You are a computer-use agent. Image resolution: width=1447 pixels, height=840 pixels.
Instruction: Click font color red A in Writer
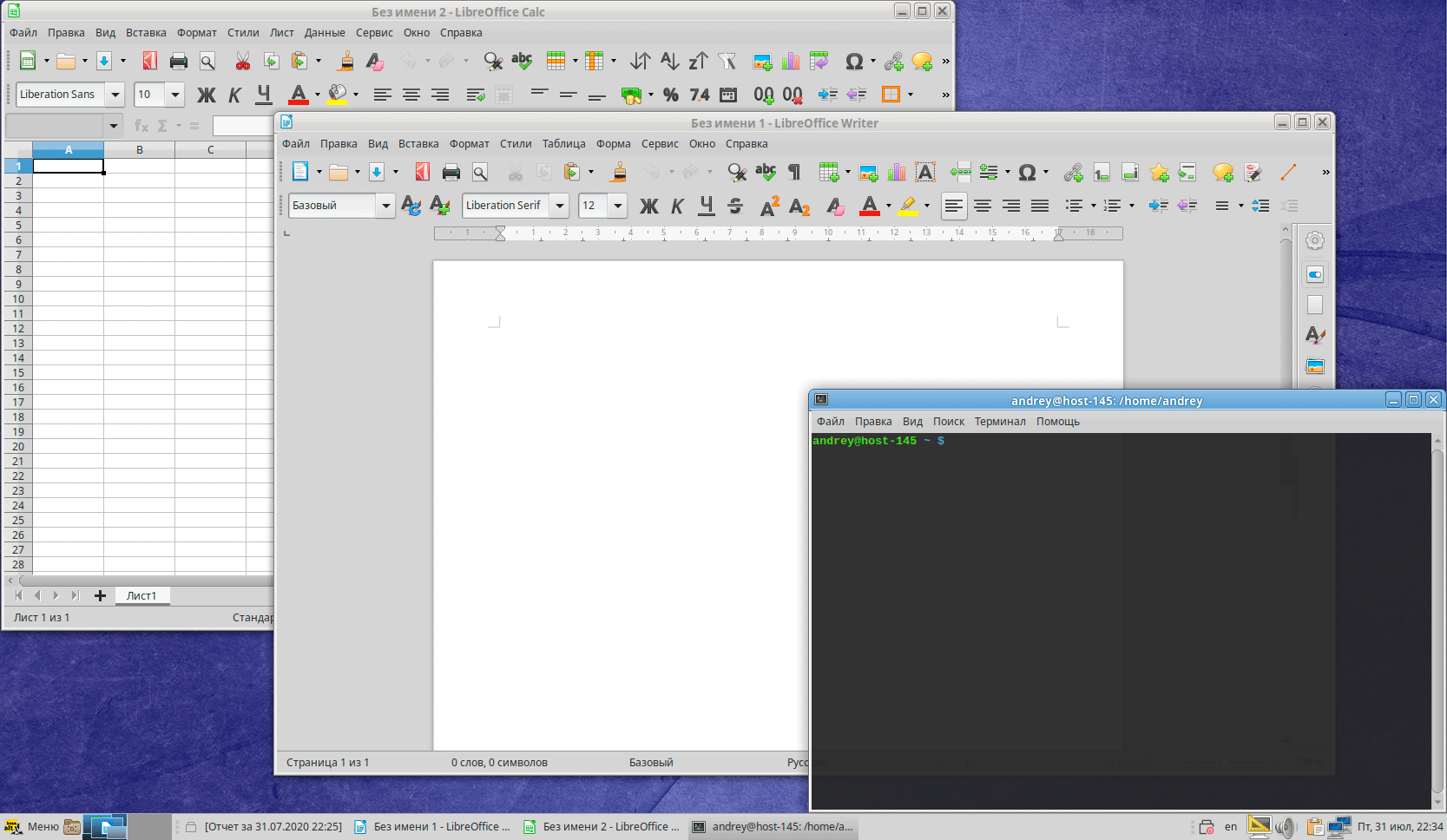[869, 206]
